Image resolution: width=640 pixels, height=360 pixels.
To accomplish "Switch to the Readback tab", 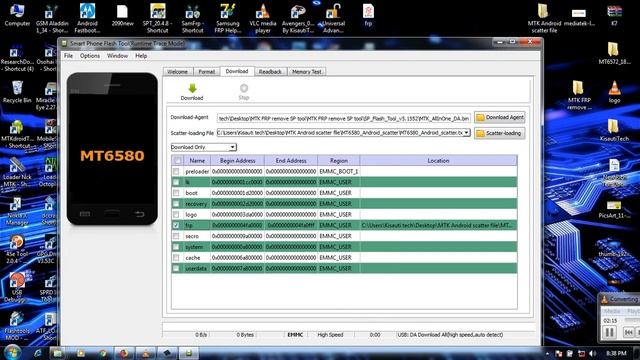I will [x=270, y=72].
